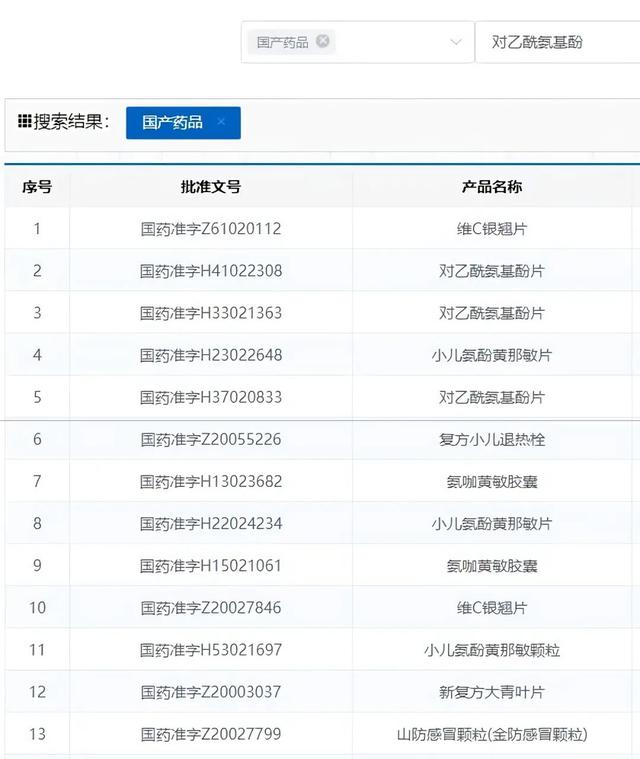This screenshot has width=640, height=759.
Task: Open approval number 国药准字Z20027846
Action: [211, 608]
